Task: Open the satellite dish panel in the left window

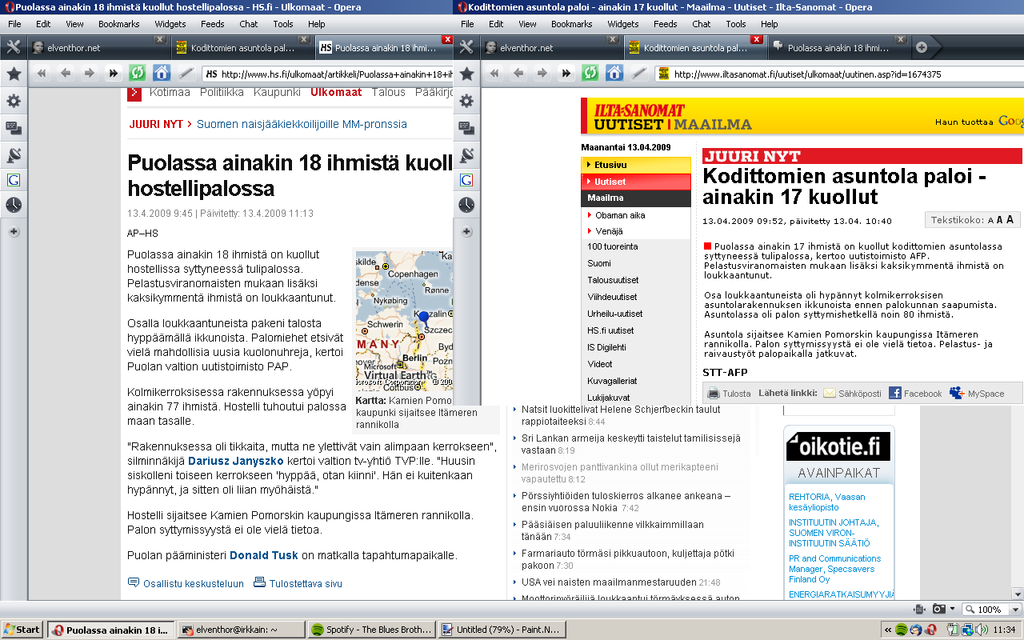Action: click(14, 154)
